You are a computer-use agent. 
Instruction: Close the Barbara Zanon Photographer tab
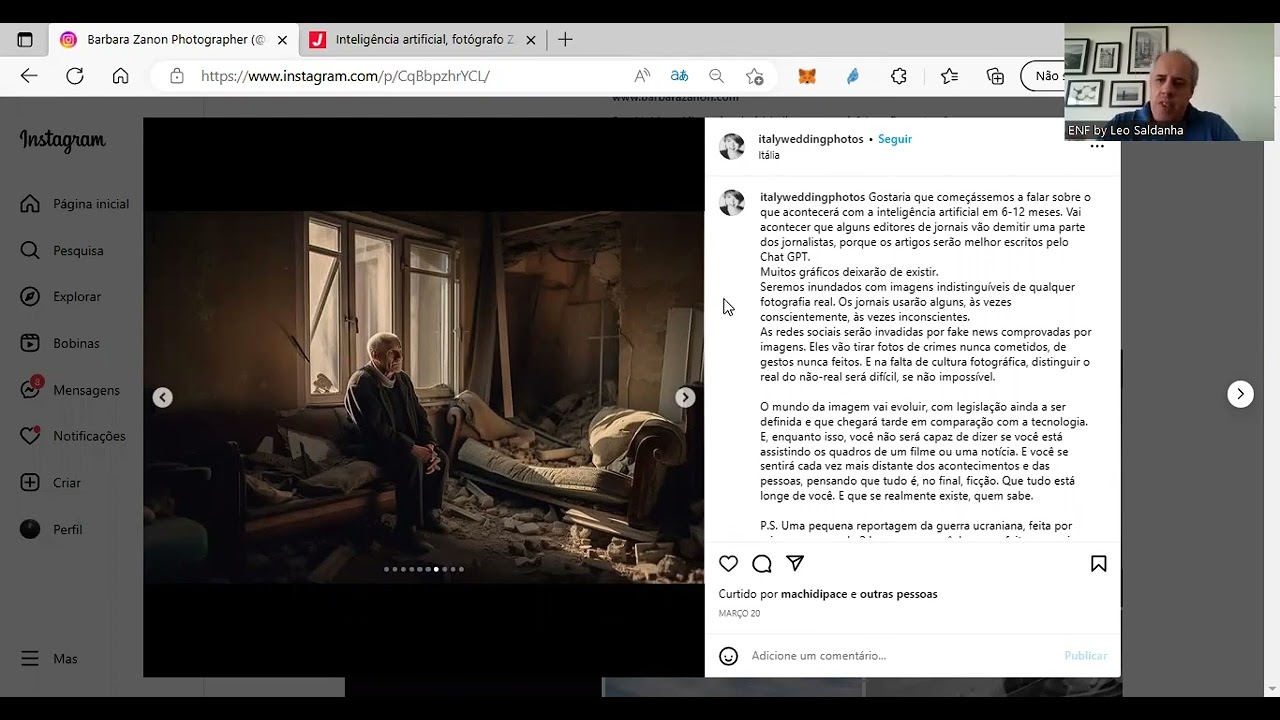[282, 40]
